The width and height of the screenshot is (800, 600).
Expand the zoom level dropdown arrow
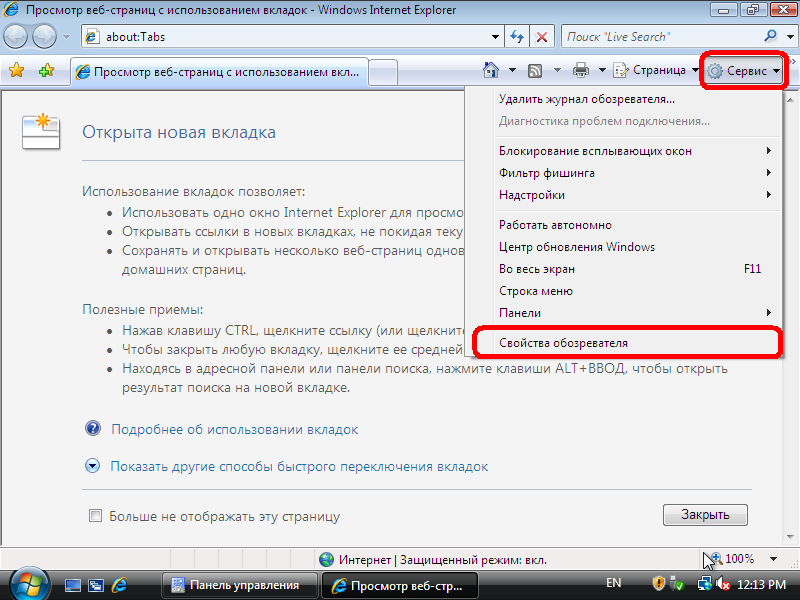coord(773,559)
